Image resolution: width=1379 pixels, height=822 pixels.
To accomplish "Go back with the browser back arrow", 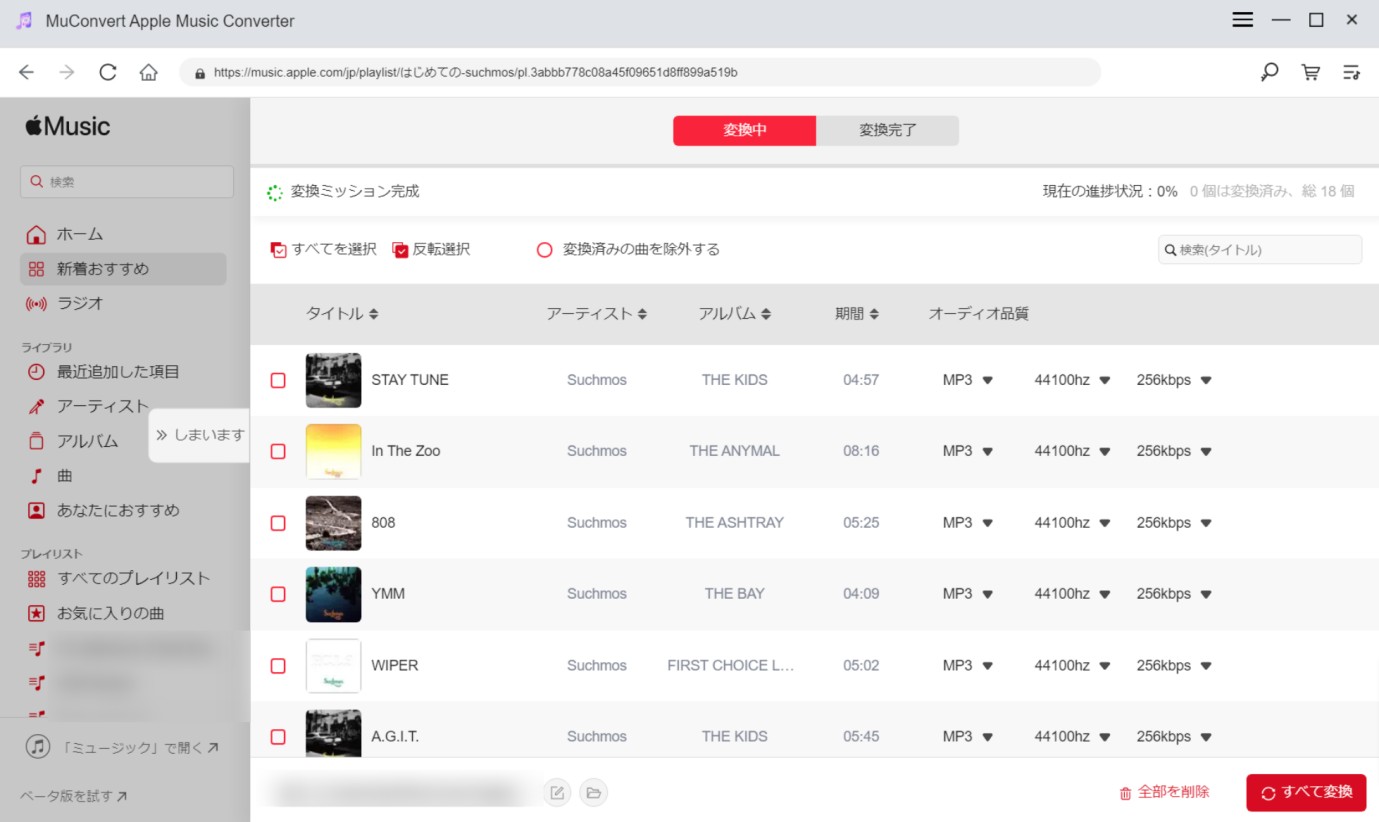I will 27,72.
